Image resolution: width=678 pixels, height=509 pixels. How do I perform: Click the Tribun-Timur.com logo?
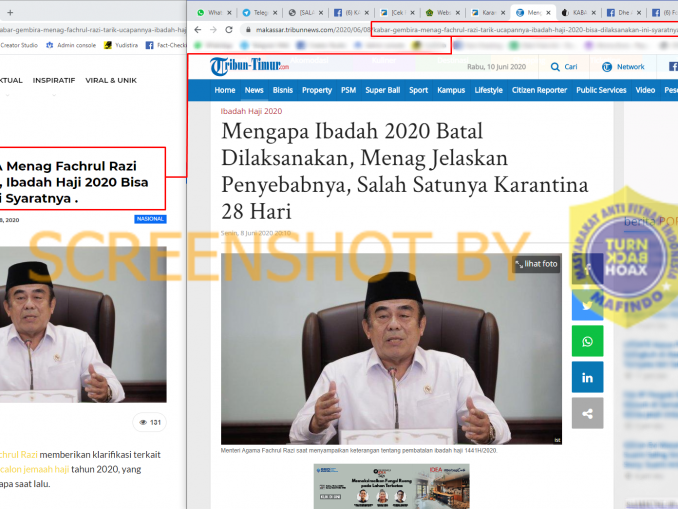249,66
